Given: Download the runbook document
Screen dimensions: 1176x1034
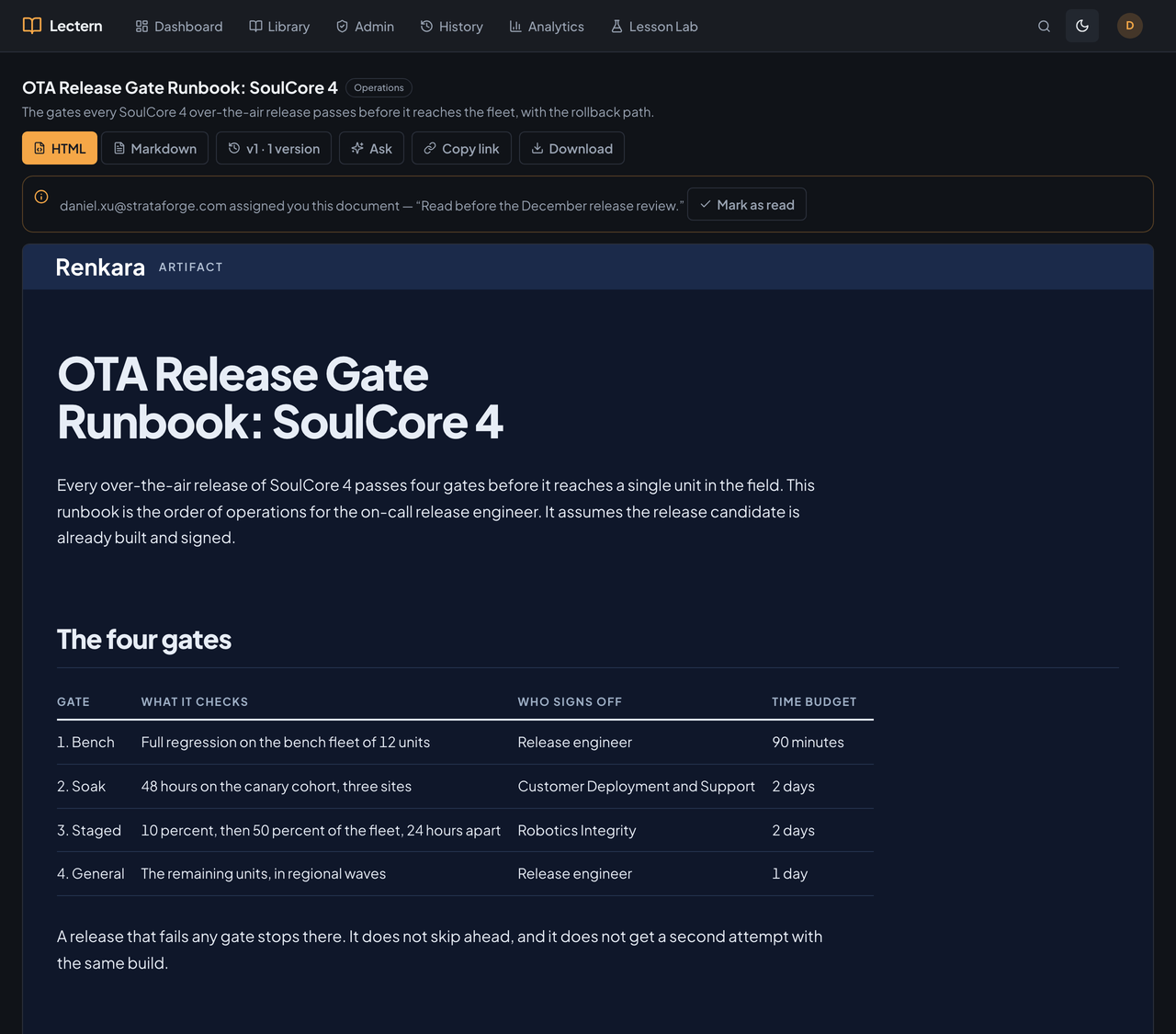Looking at the screenshot, I should [571, 148].
